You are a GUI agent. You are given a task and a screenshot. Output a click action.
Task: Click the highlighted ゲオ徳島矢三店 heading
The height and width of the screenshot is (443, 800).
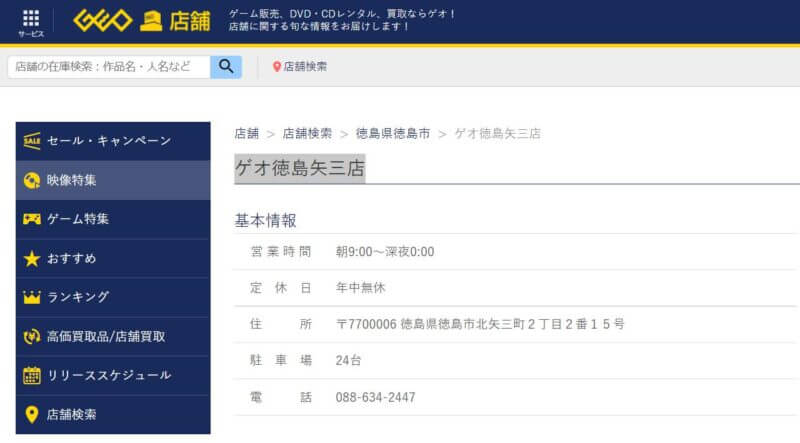pyautogui.click(x=300, y=168)
